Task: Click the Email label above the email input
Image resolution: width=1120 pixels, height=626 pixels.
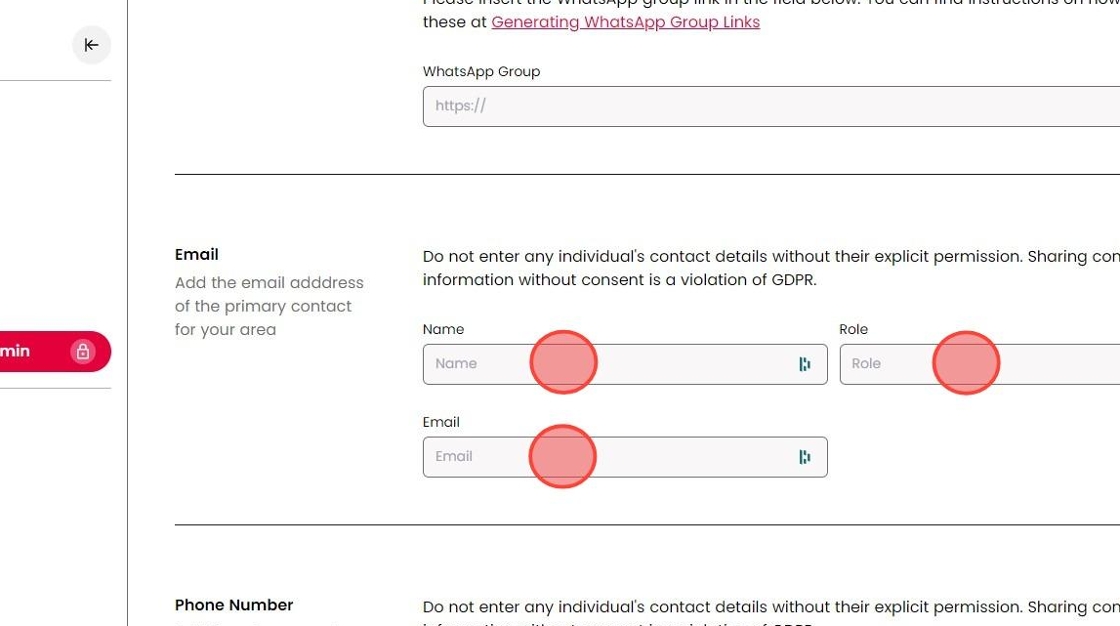Action: click(441, 422)
